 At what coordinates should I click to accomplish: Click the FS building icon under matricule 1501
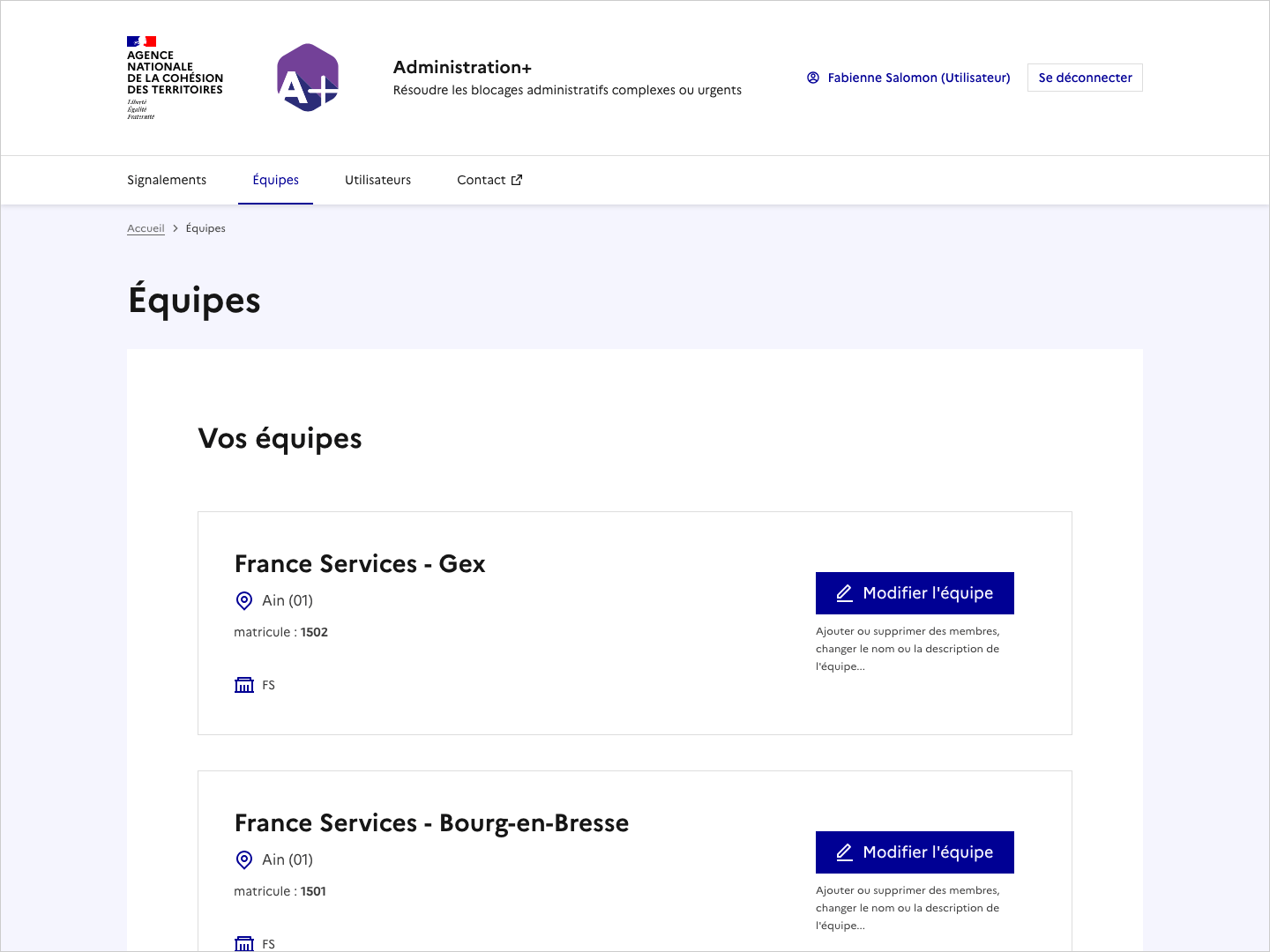click(244, 943)
